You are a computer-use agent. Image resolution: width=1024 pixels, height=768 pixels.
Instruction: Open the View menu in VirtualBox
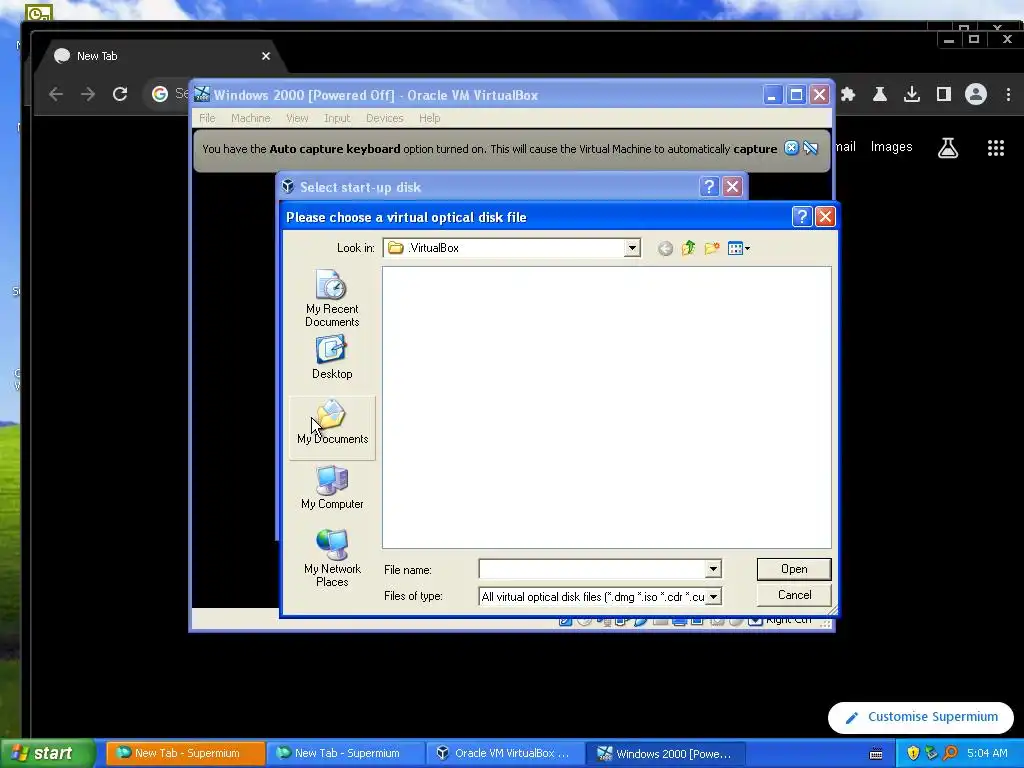(x=297, y=118)
